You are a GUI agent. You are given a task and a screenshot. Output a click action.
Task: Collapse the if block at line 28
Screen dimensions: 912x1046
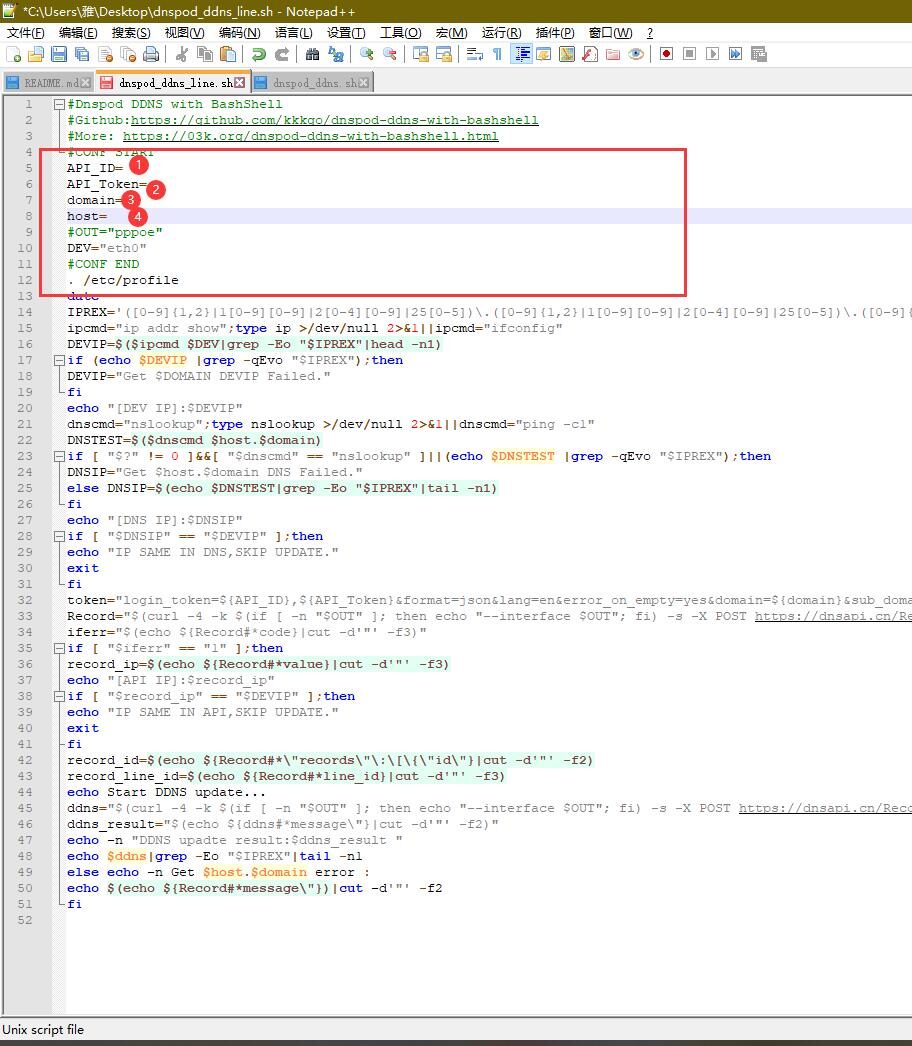coord(59,536)
